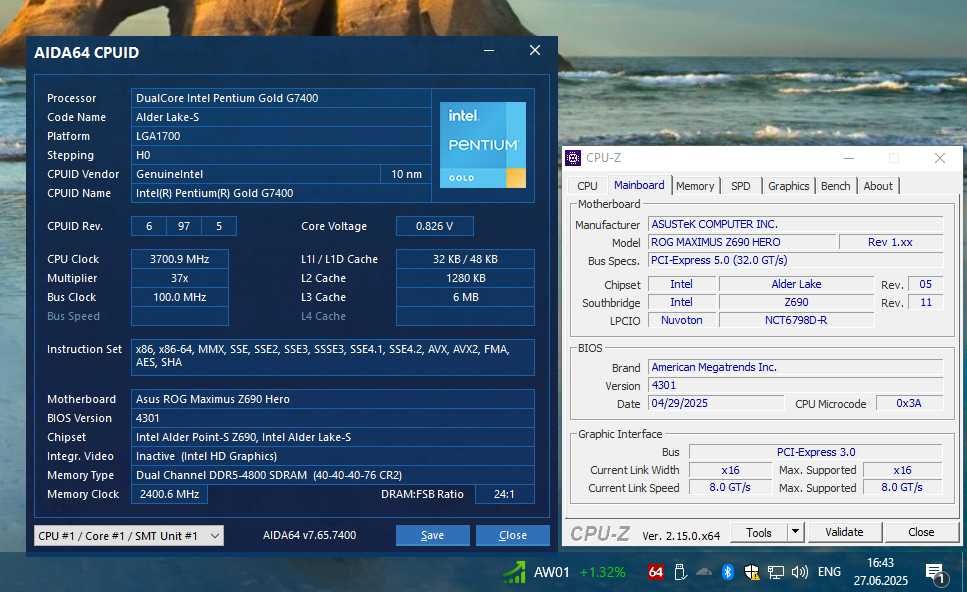Screen dimensions: 967x592
Task: Click the CPU Clock value '3700.9 MHz'
Action: tap(179, 259)
